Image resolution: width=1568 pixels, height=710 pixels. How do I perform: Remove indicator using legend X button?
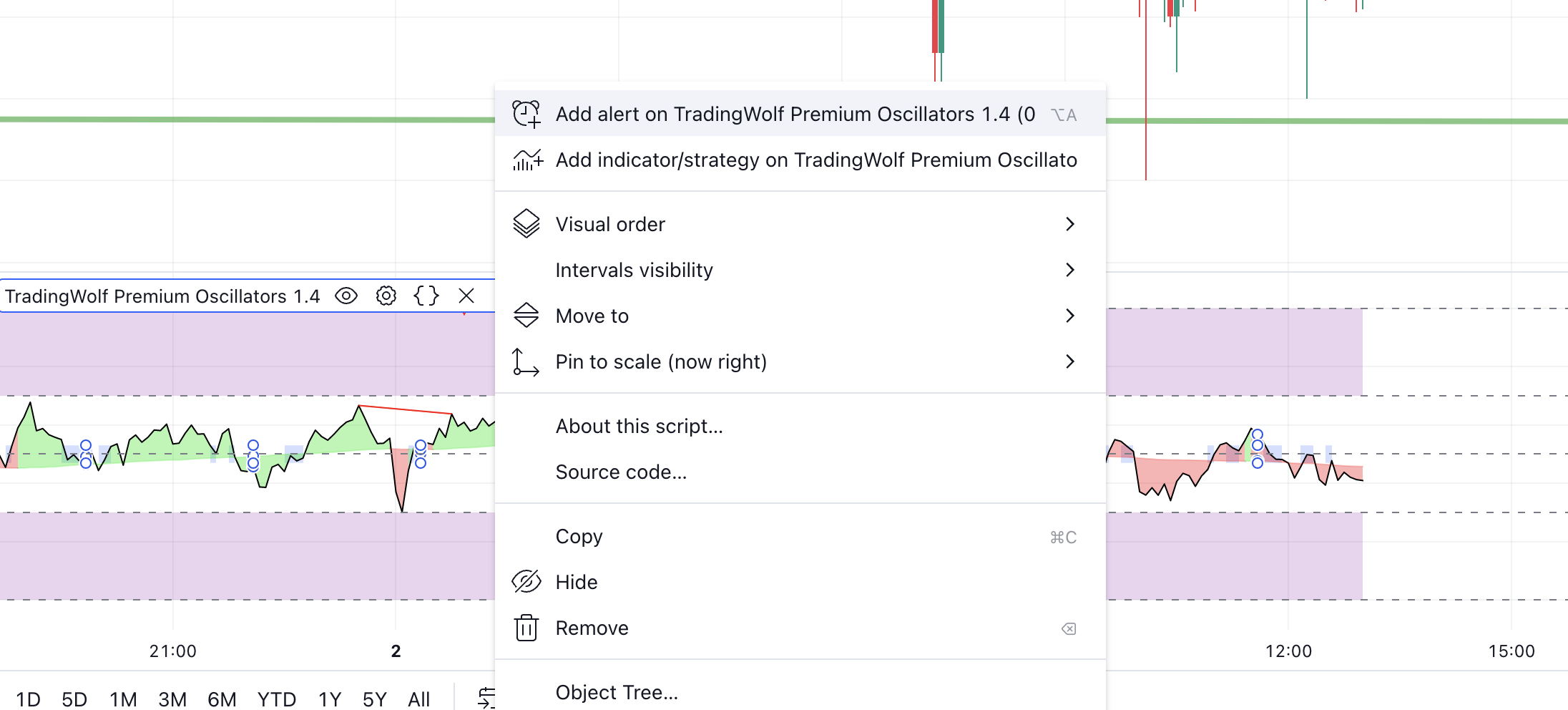pos(466,296)
